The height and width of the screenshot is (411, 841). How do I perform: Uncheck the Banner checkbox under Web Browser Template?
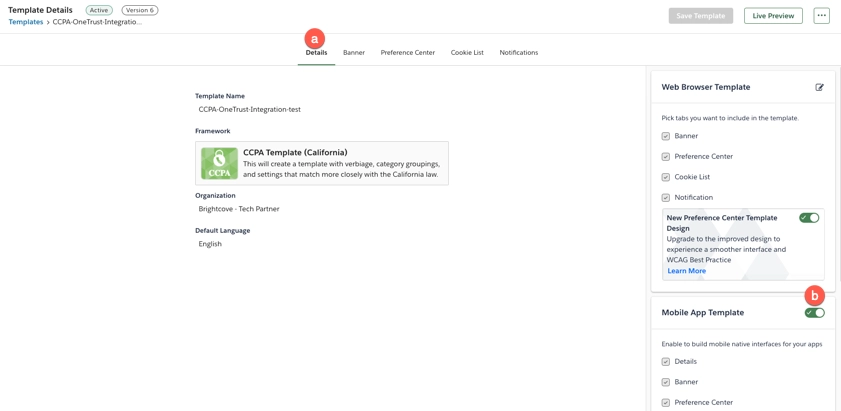[x=666, y=136]
